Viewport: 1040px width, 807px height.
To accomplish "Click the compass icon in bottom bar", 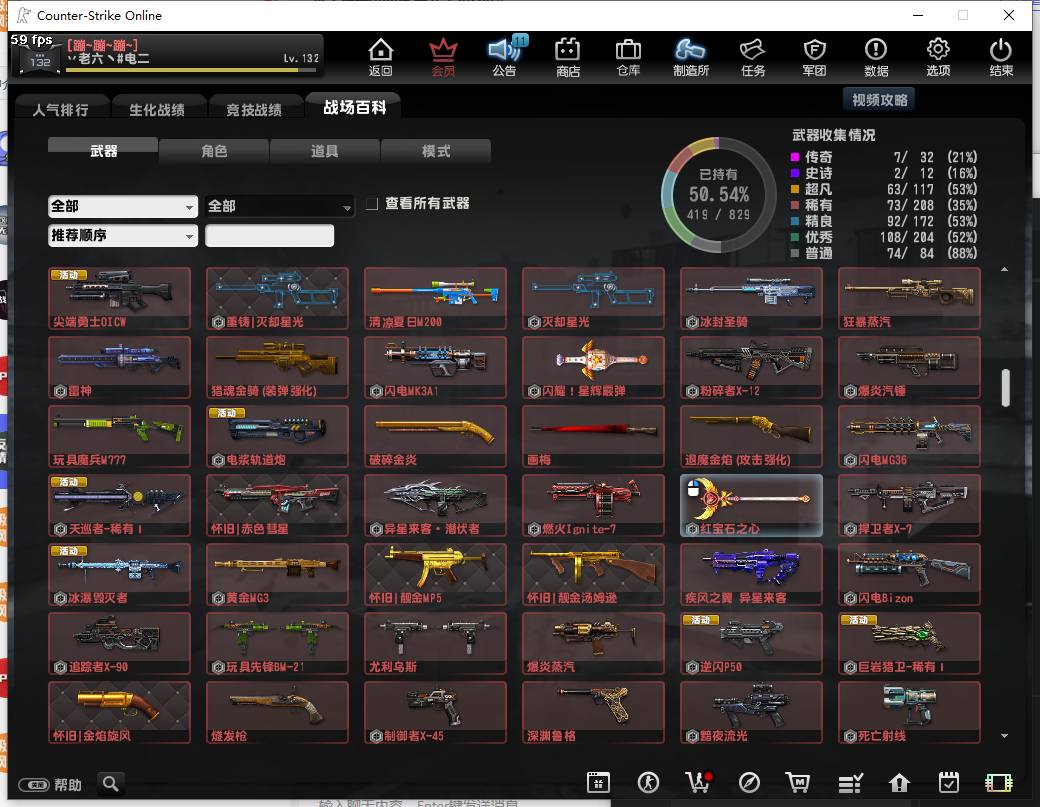I will [749, 783].
